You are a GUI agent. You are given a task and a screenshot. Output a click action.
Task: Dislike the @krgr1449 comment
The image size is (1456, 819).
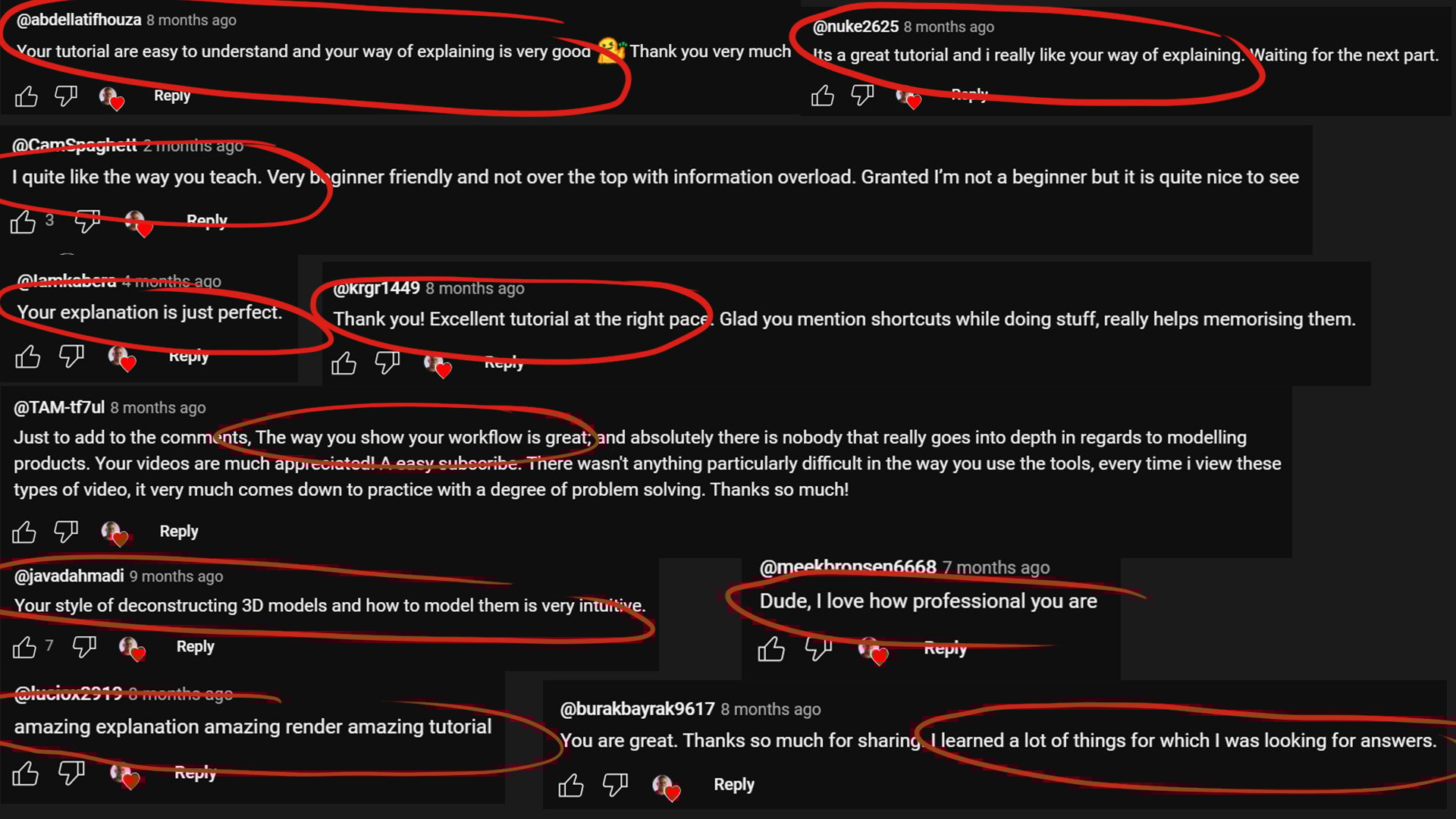388,363
